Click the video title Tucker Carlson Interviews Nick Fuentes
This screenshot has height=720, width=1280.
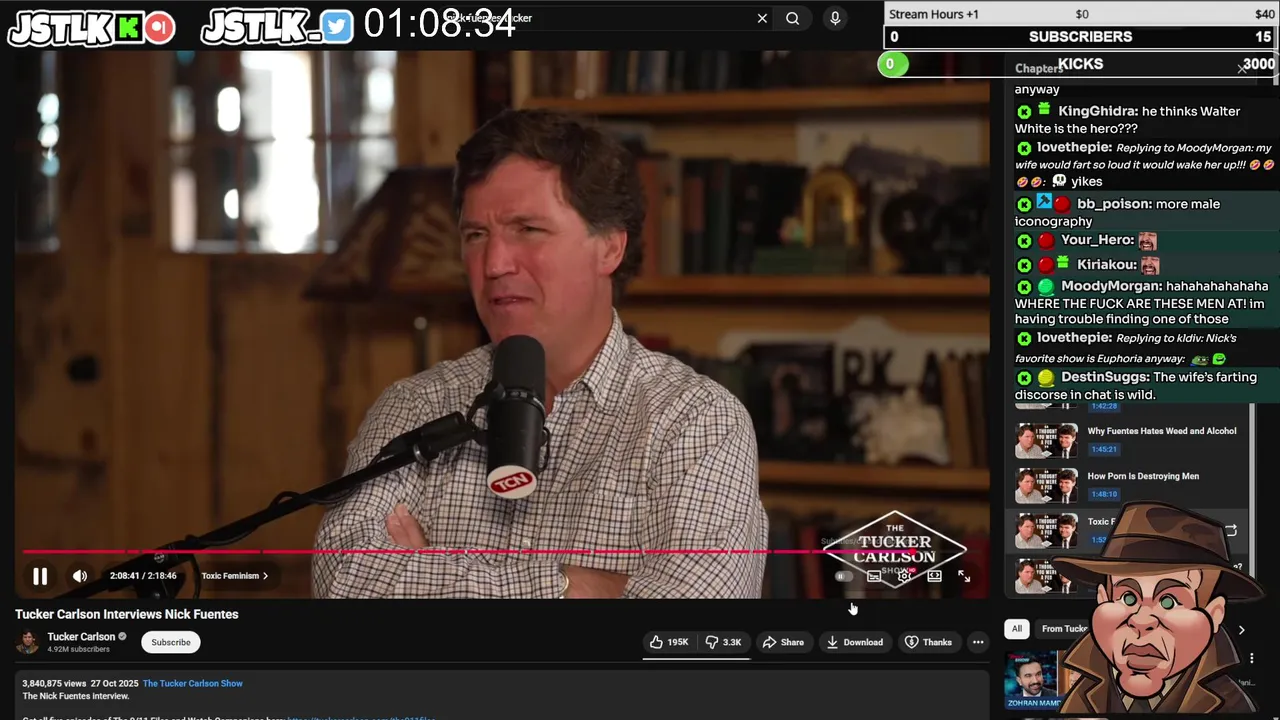click(x=127, y=614)
